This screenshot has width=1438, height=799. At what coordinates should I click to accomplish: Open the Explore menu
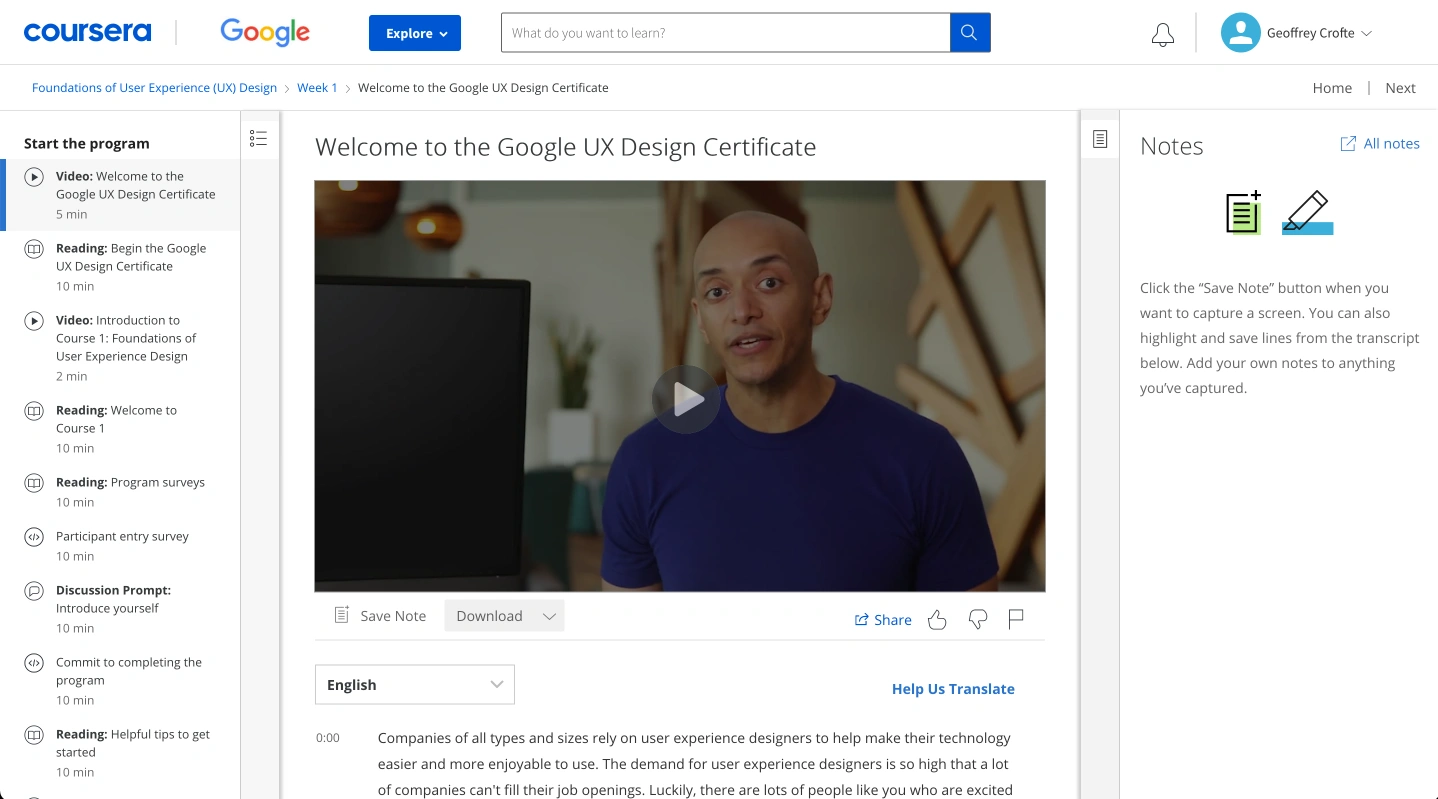tap(415, 33)
